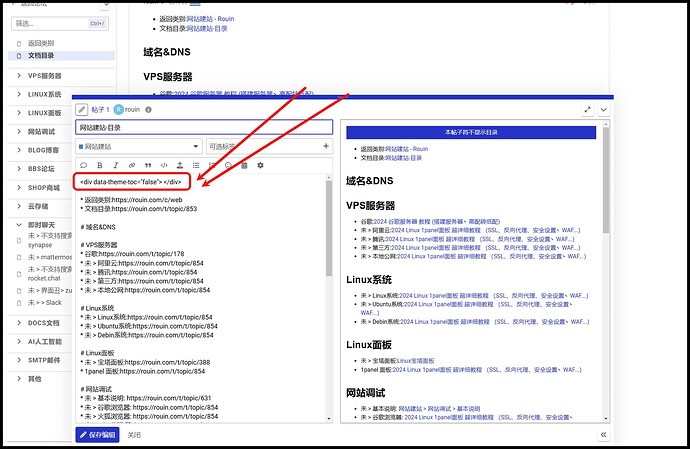
Task: Toggle bold formatting in the composer toolbar
Action: 100,165
